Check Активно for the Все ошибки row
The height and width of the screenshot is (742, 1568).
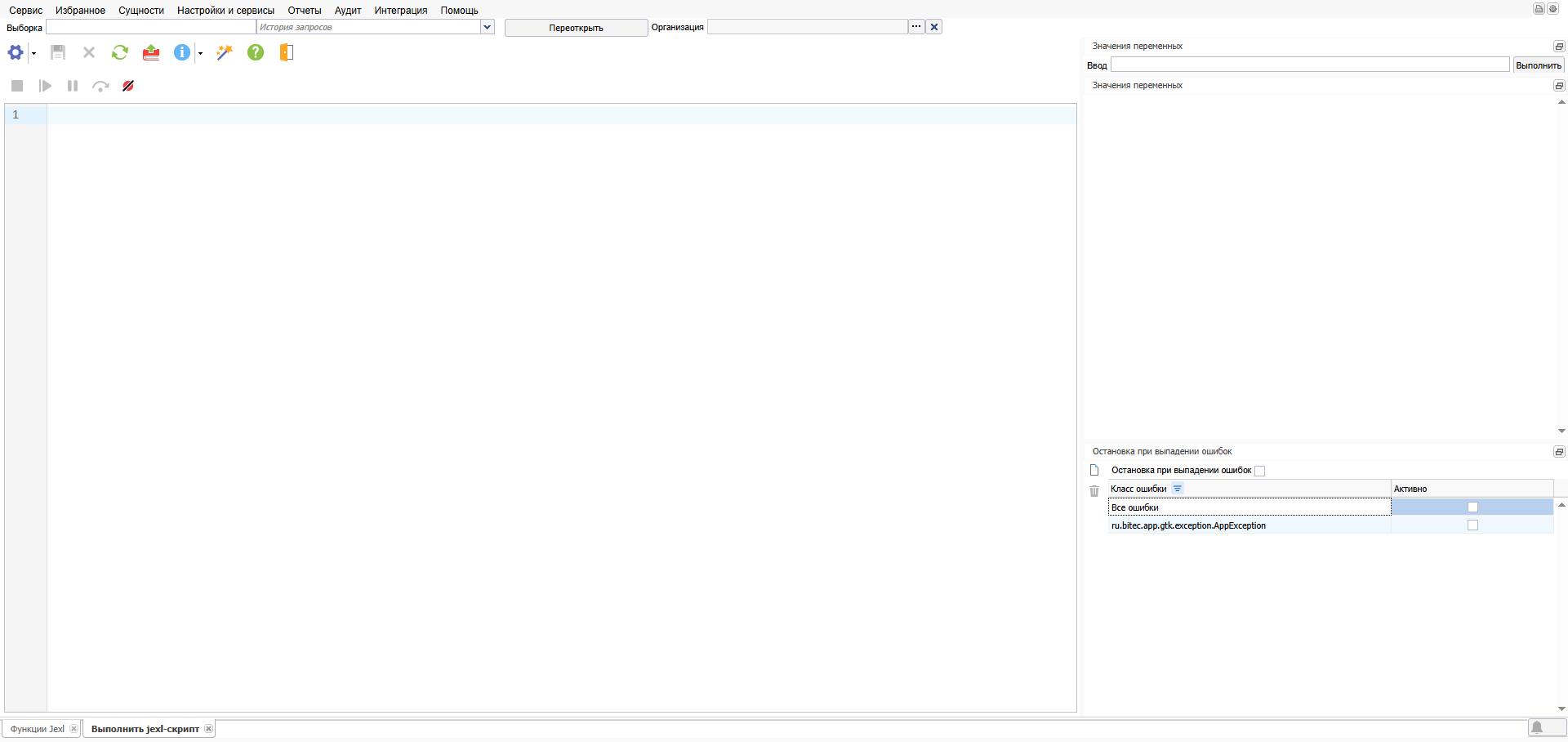(1472, 507)
